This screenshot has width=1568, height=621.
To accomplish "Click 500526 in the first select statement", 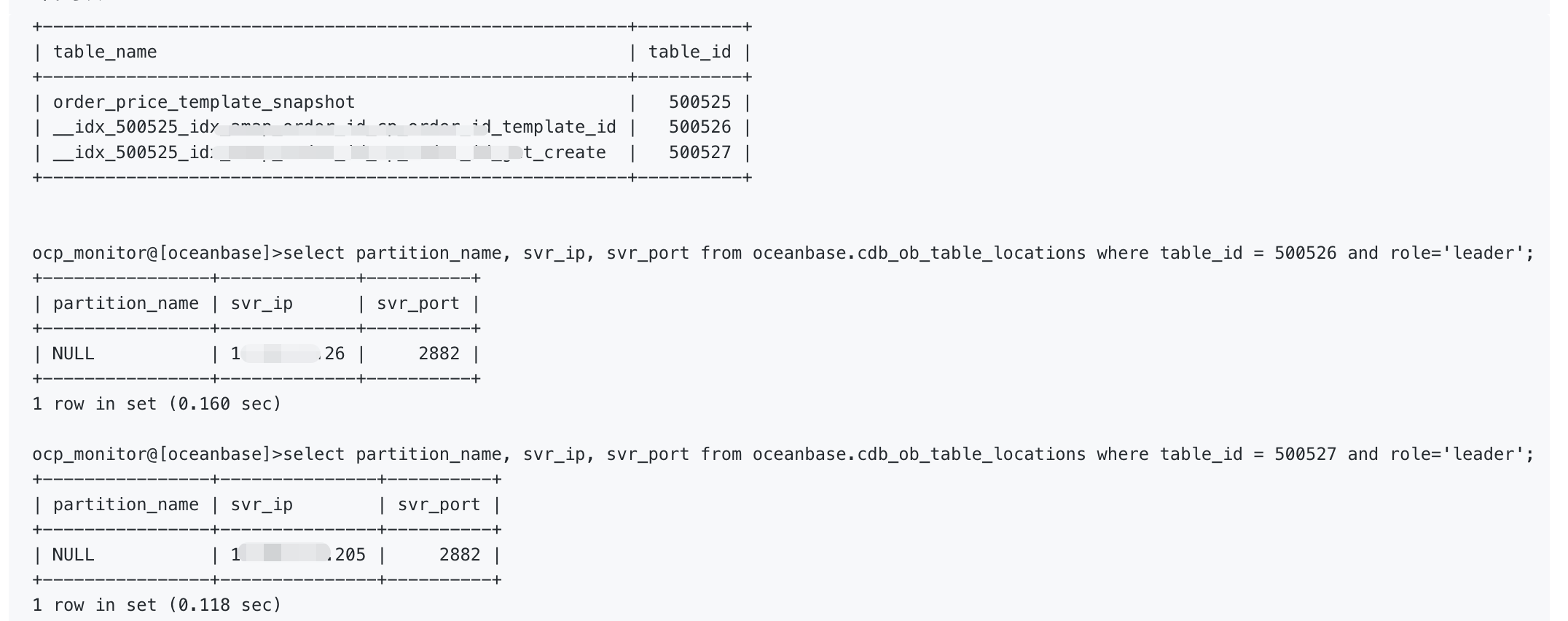I will point(1305,253).
